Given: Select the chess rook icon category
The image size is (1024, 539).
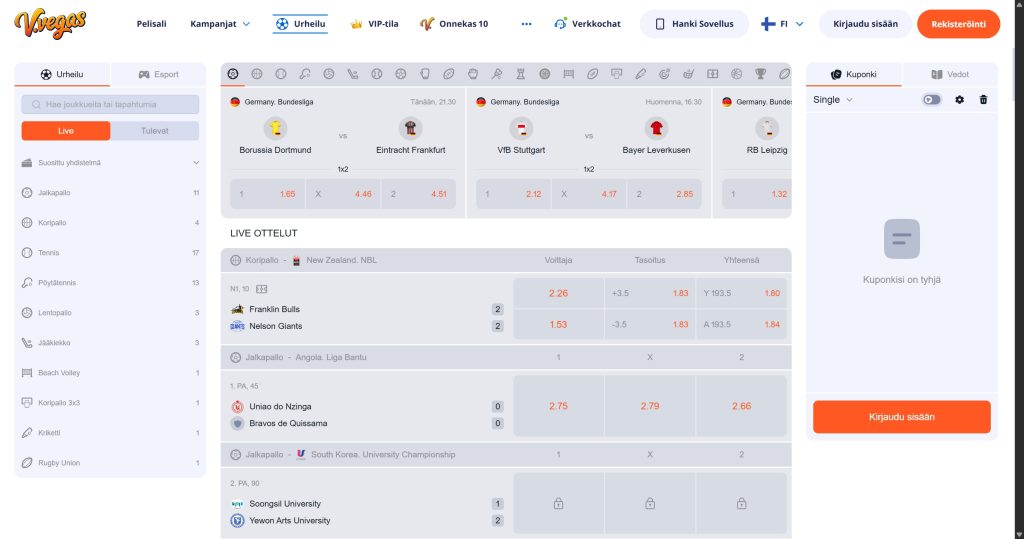Looking at the screenshot, I should click(x=520, y=74).
